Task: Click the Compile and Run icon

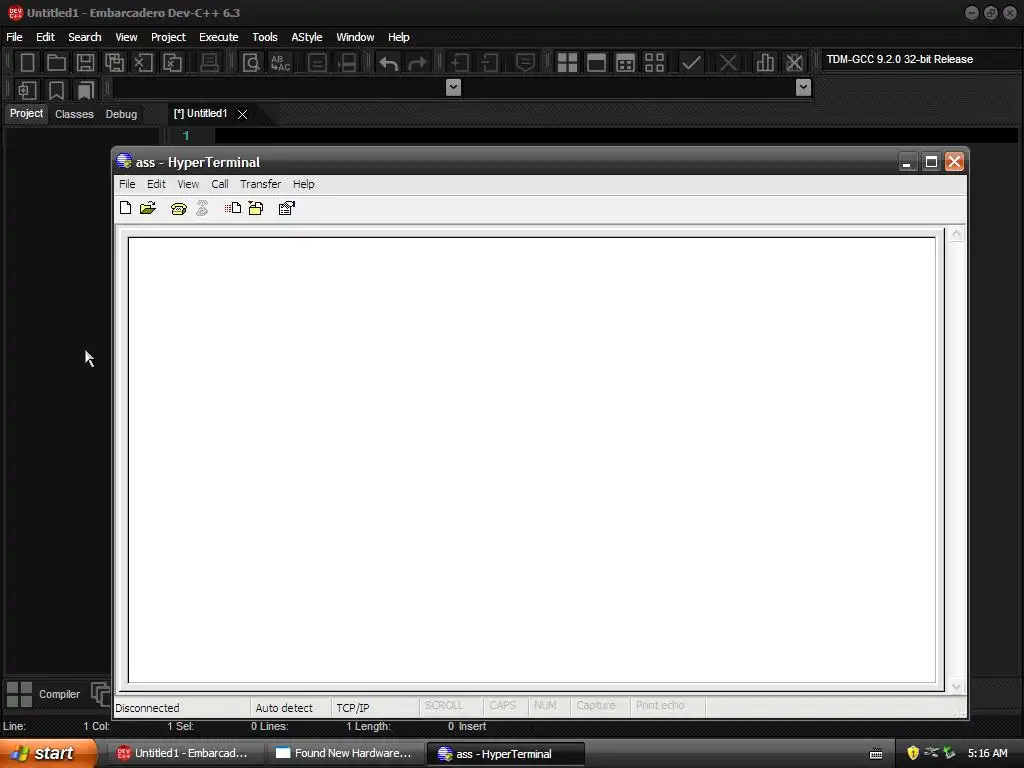Action: [x=625, y=63]
